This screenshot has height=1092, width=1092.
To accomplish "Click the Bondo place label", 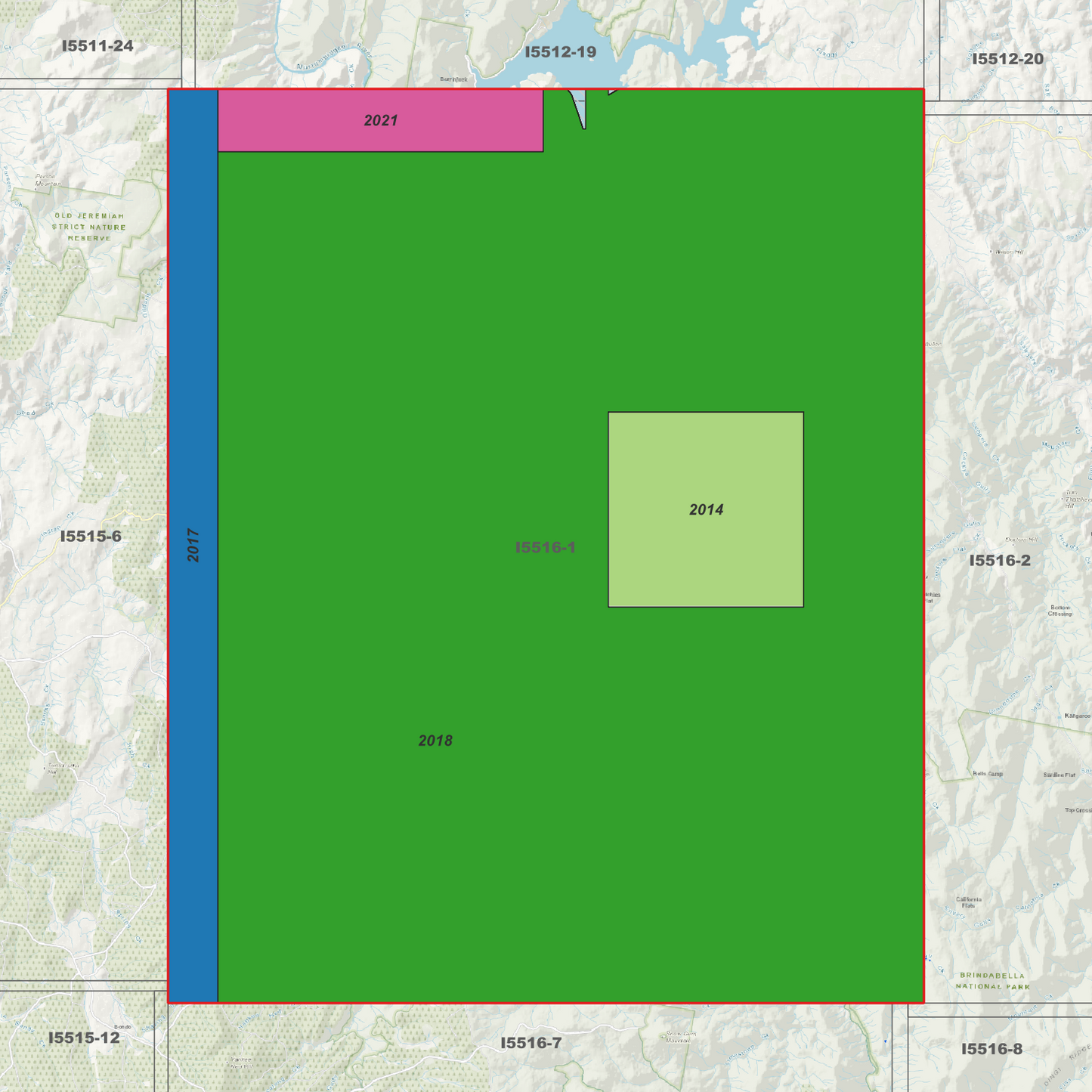I will coord(122,1027).
